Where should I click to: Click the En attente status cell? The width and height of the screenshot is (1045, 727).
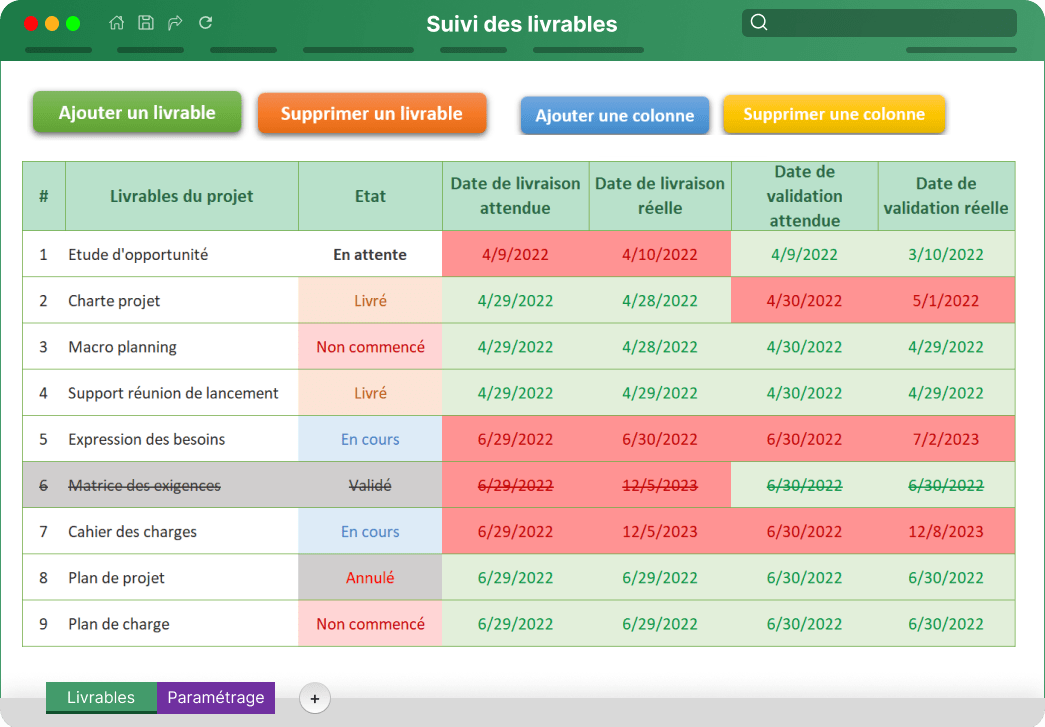[x=370, y=254]
